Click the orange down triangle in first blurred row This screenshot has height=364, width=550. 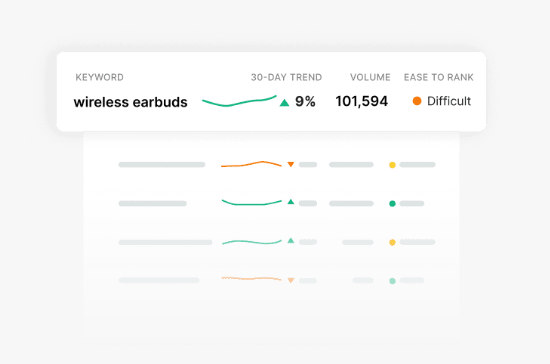(291, 164)
